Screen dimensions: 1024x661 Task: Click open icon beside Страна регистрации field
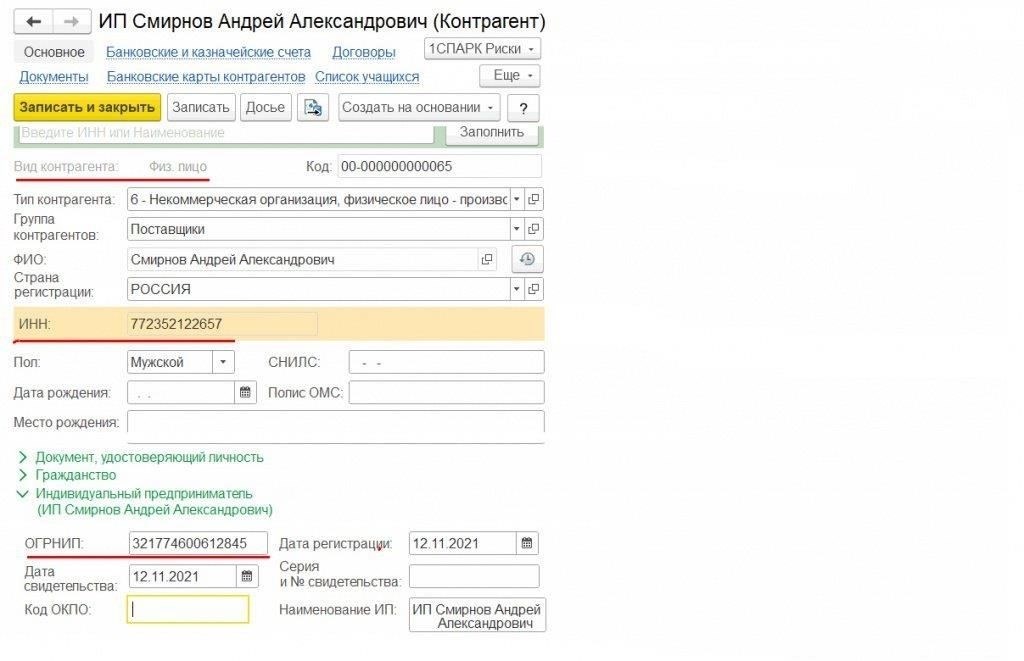coord(534,290)
